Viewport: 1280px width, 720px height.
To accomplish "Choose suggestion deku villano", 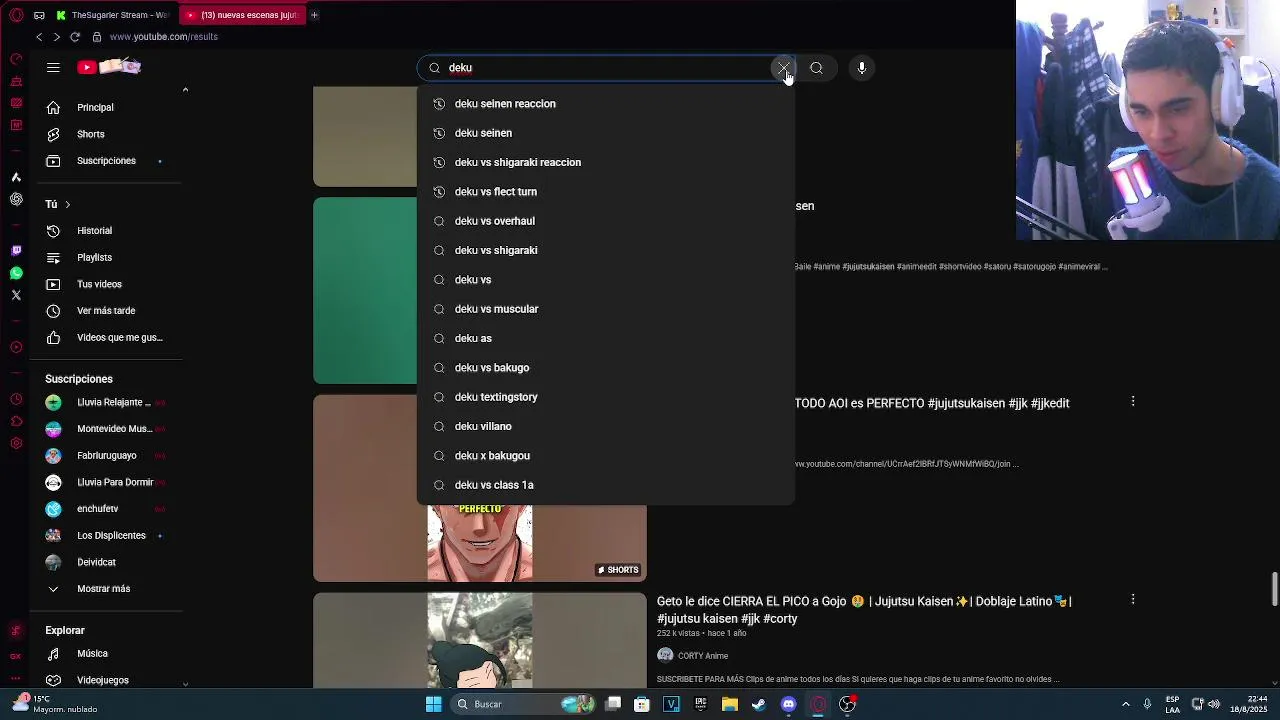I will click(x=606, y=426).
